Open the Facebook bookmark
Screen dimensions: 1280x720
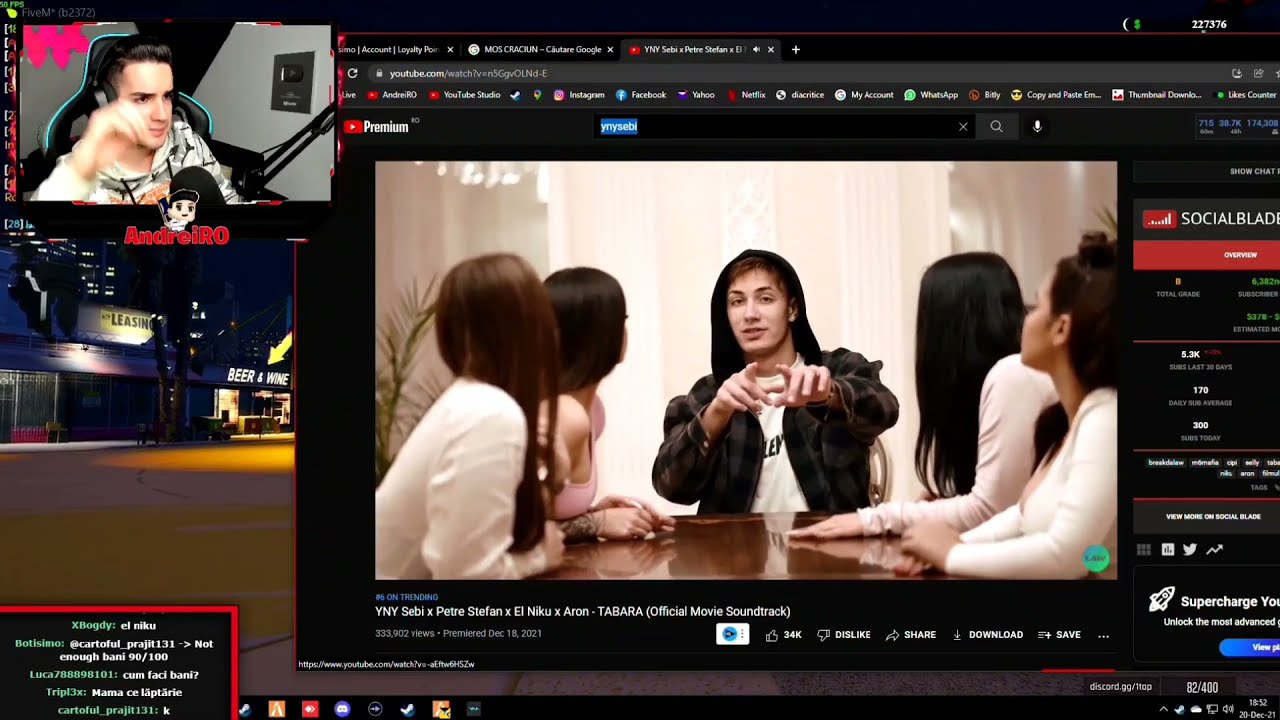(641, 95)
